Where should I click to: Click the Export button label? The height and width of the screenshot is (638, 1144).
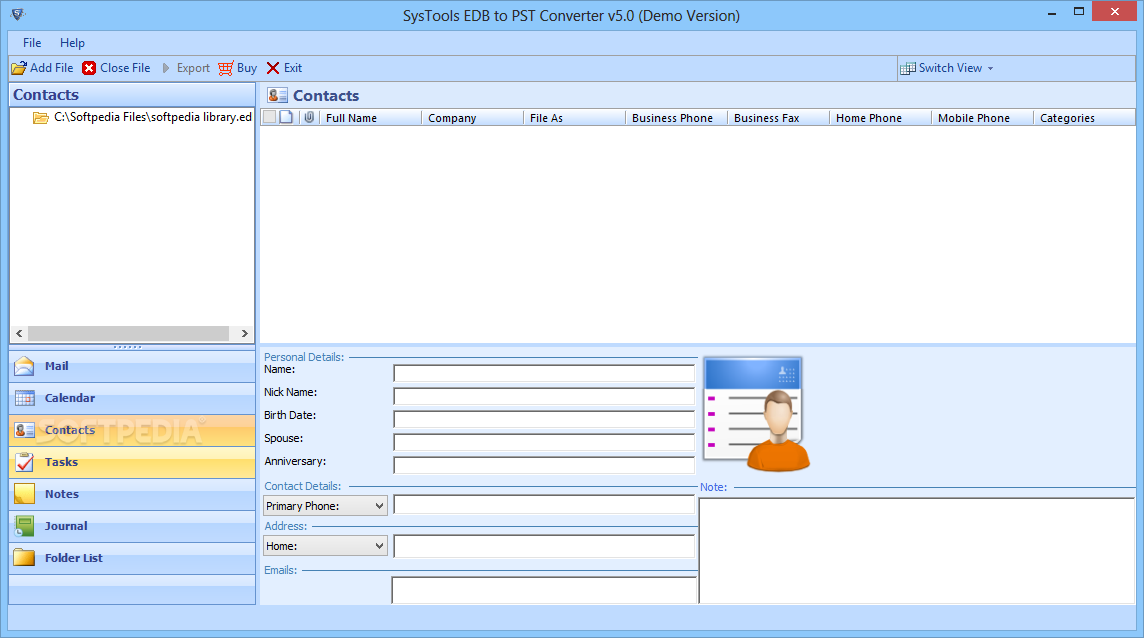coord(193,68)
